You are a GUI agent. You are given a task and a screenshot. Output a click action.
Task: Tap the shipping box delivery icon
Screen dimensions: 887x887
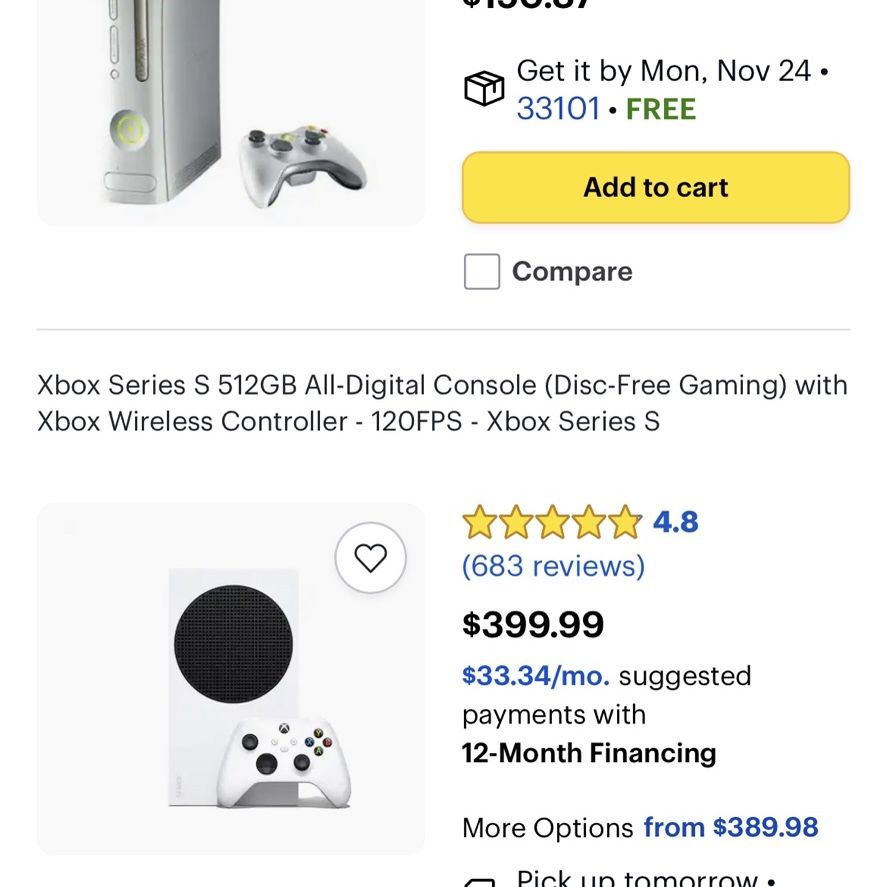click(x=484, y=88)
